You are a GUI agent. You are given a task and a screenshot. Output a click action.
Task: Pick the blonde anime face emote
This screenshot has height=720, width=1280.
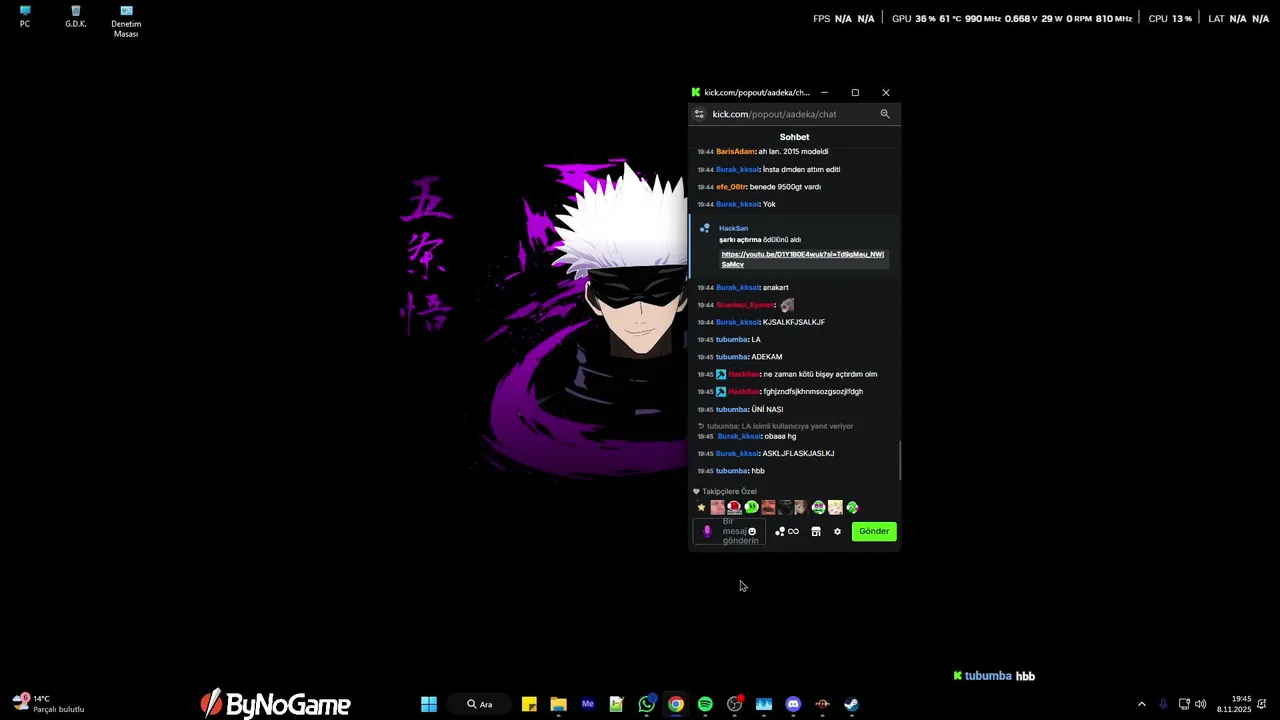click(x=835, y=507)
